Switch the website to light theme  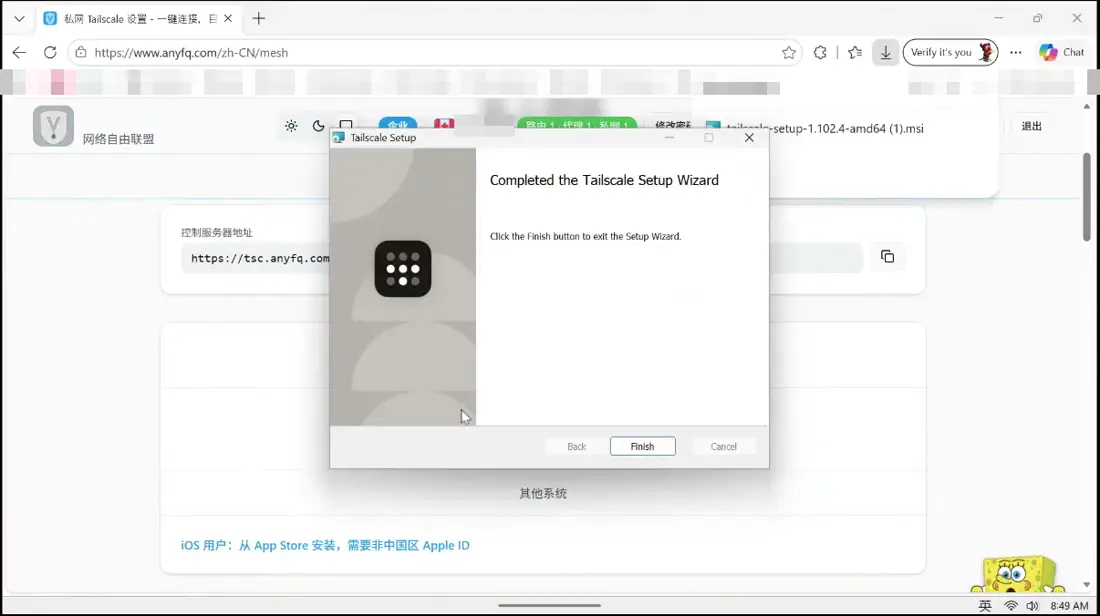[291, 126]
